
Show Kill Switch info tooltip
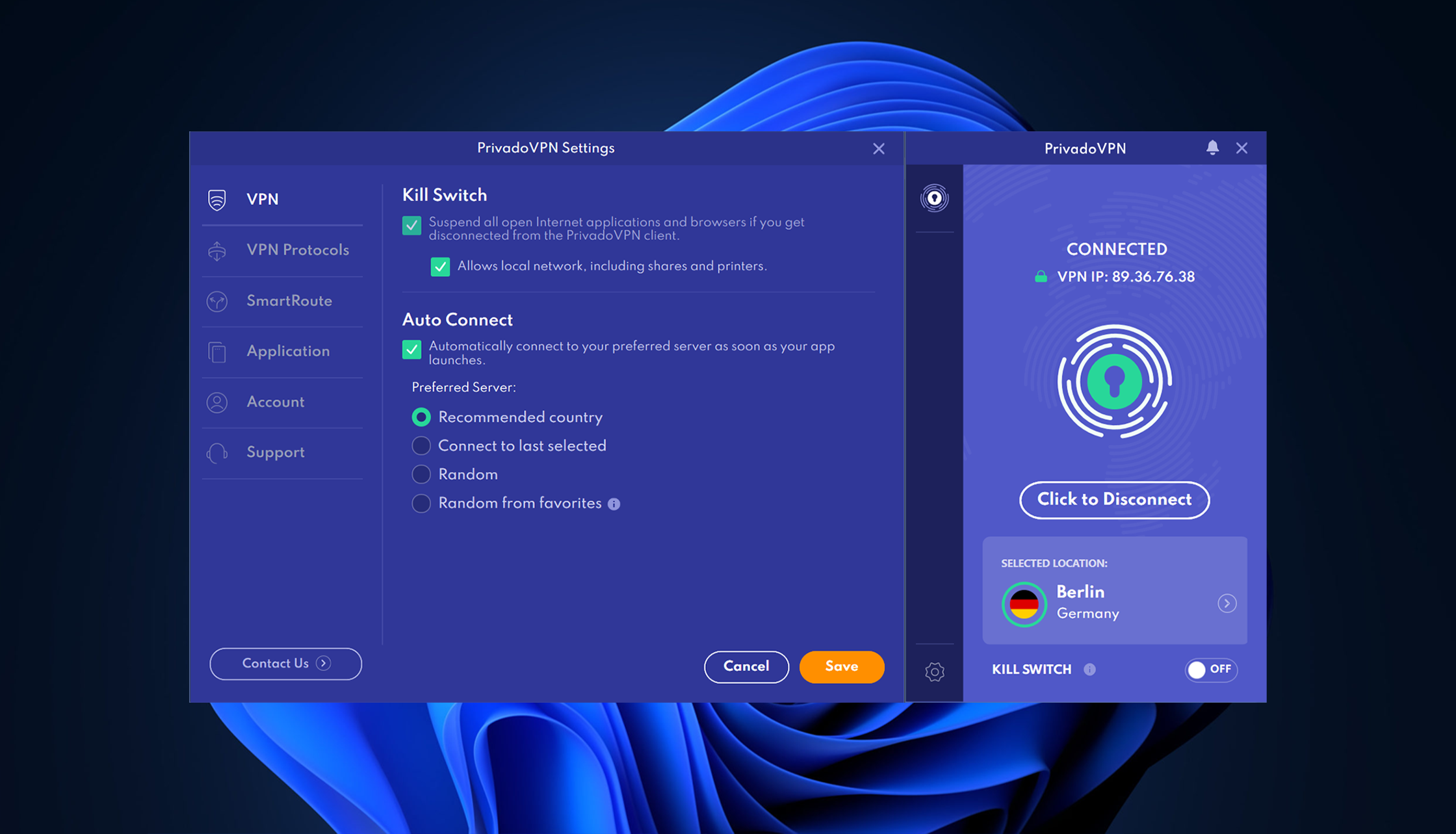point(1089,670)
